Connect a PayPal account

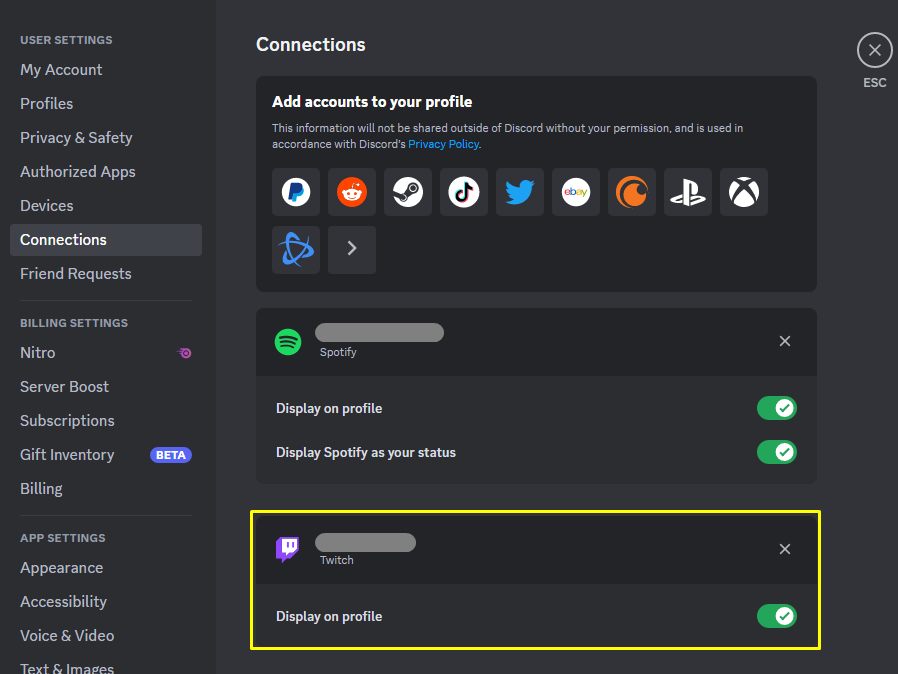pos(296,192)
